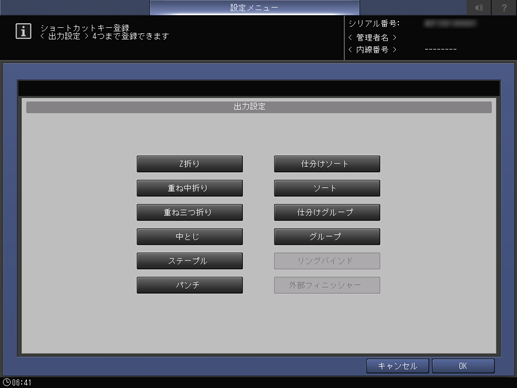
Task: Choose the パンチ button
Action: pyautogui.click(x=190, y=285)
